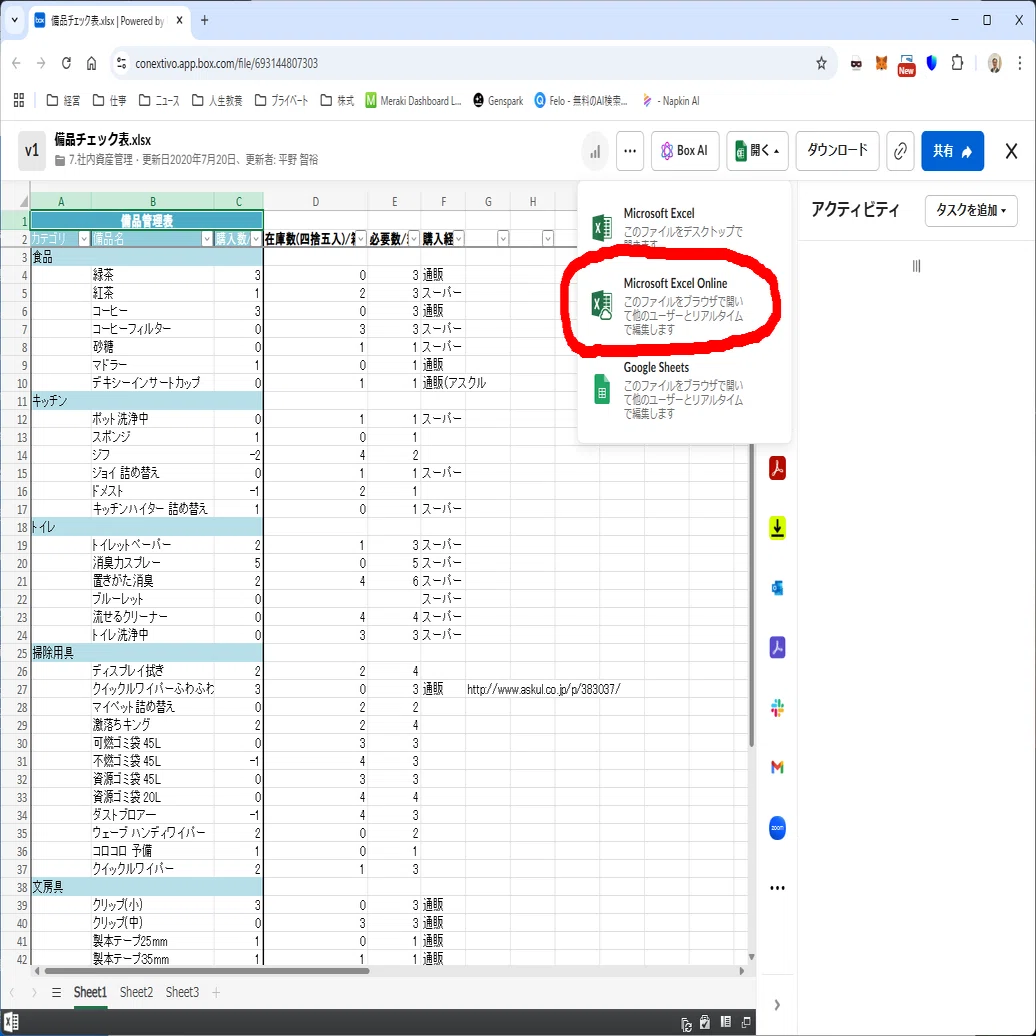Open filter dropdown in column G header

[x=503, y=239]
